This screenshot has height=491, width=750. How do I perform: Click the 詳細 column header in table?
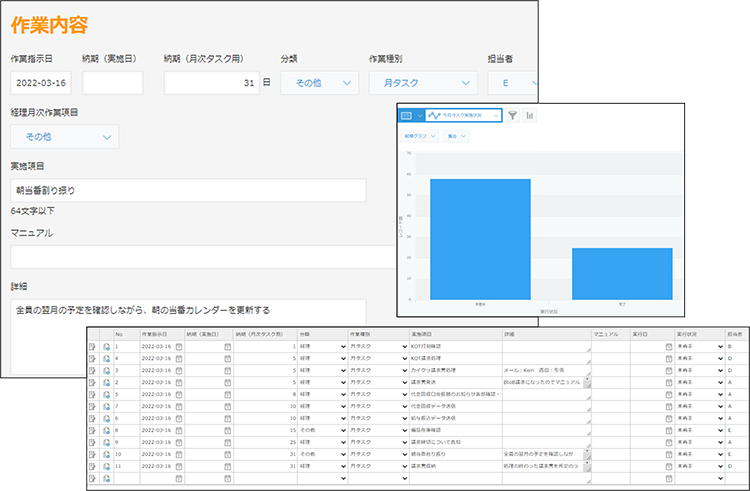pyautogui.click(x=547, y=334)
